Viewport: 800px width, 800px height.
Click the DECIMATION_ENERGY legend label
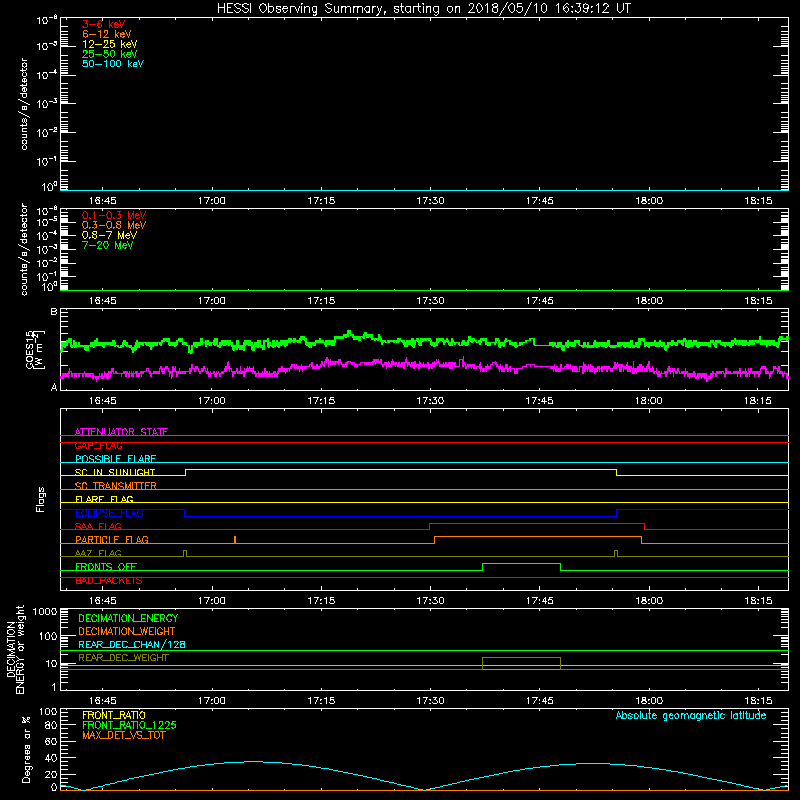click(x=128, y=618)
